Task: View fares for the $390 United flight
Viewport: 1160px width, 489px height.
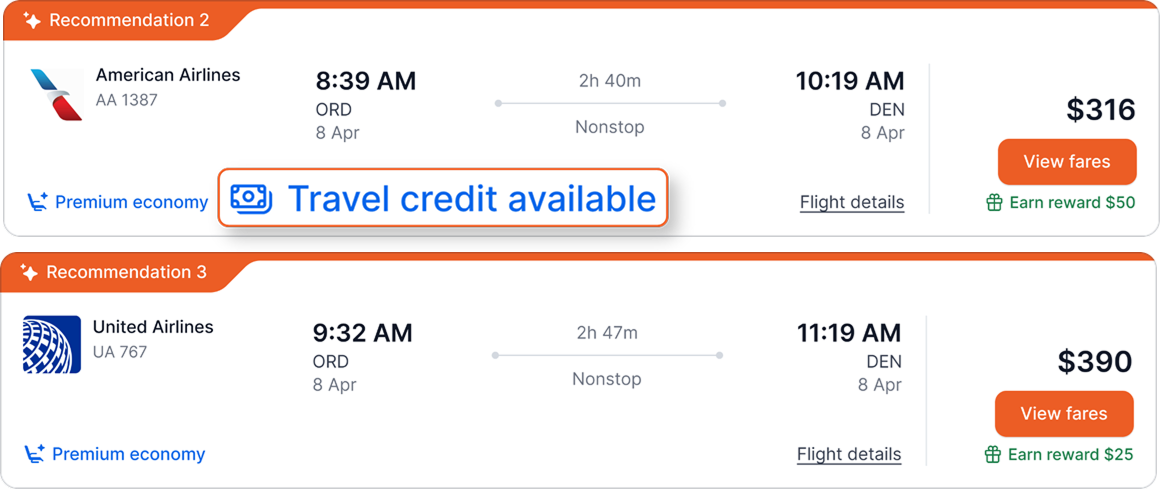Action: pyautogui.click(x=1064, y=413)
